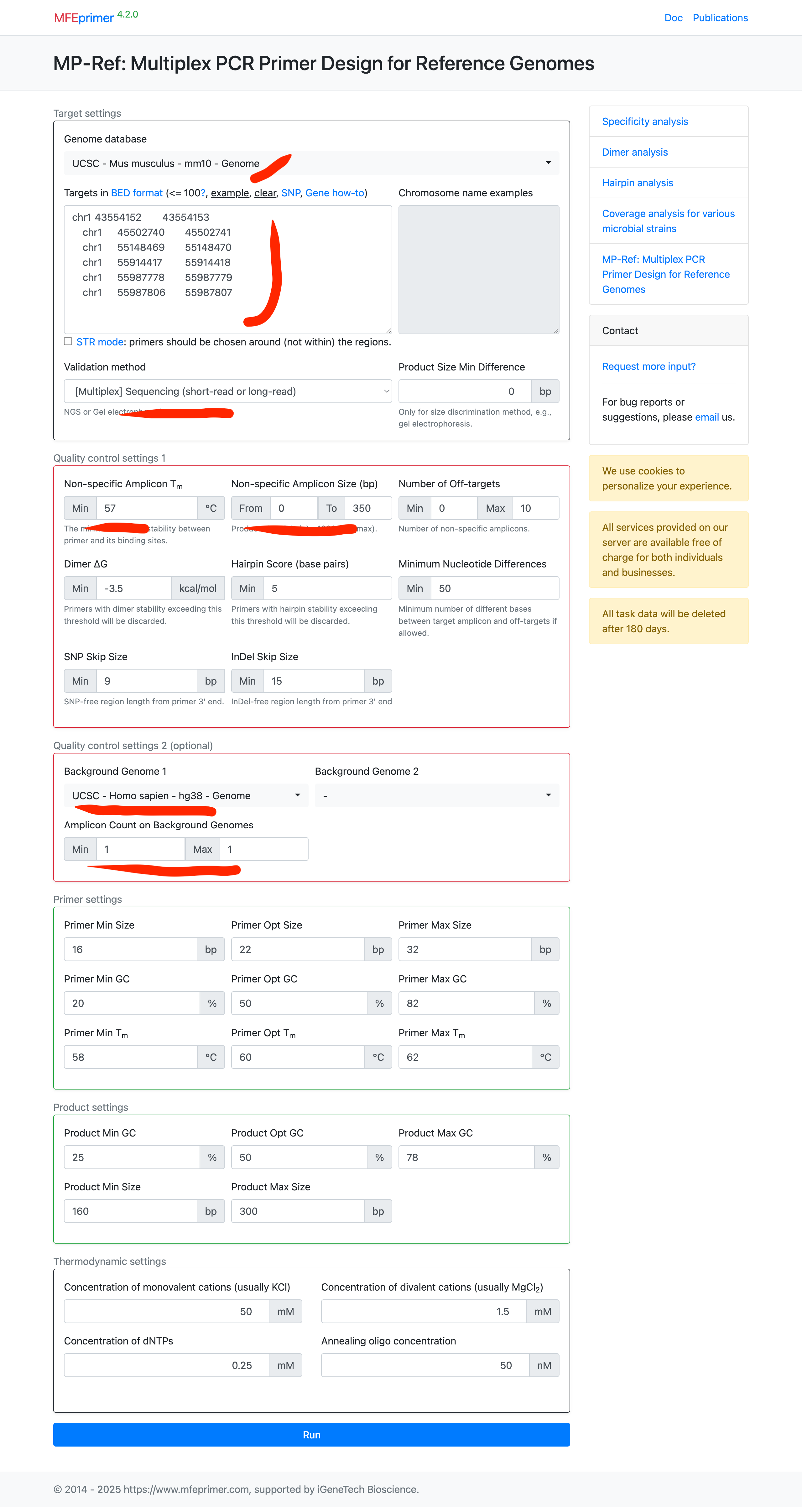Click the example targets link

pos(230,193)
